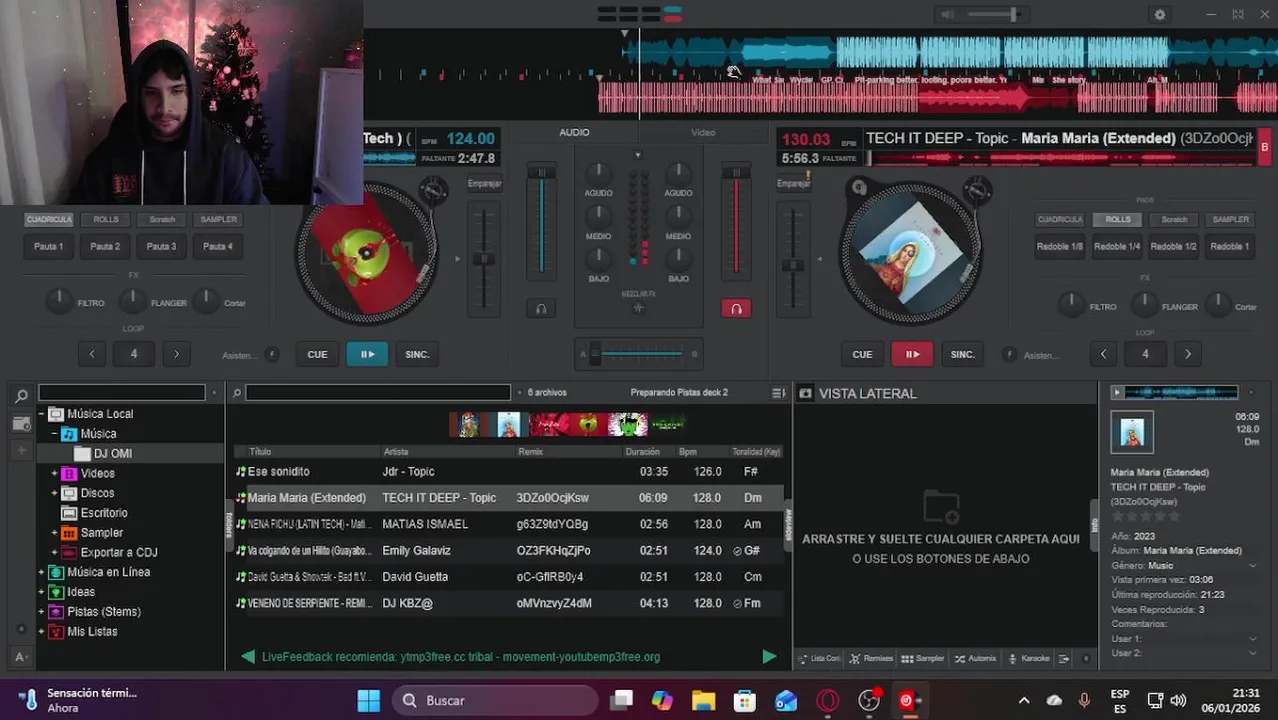The height and width of the screenshot is (720, 1278).
Task: Click the microphone icon in system tray
Action: click(x=1084, y=700)
